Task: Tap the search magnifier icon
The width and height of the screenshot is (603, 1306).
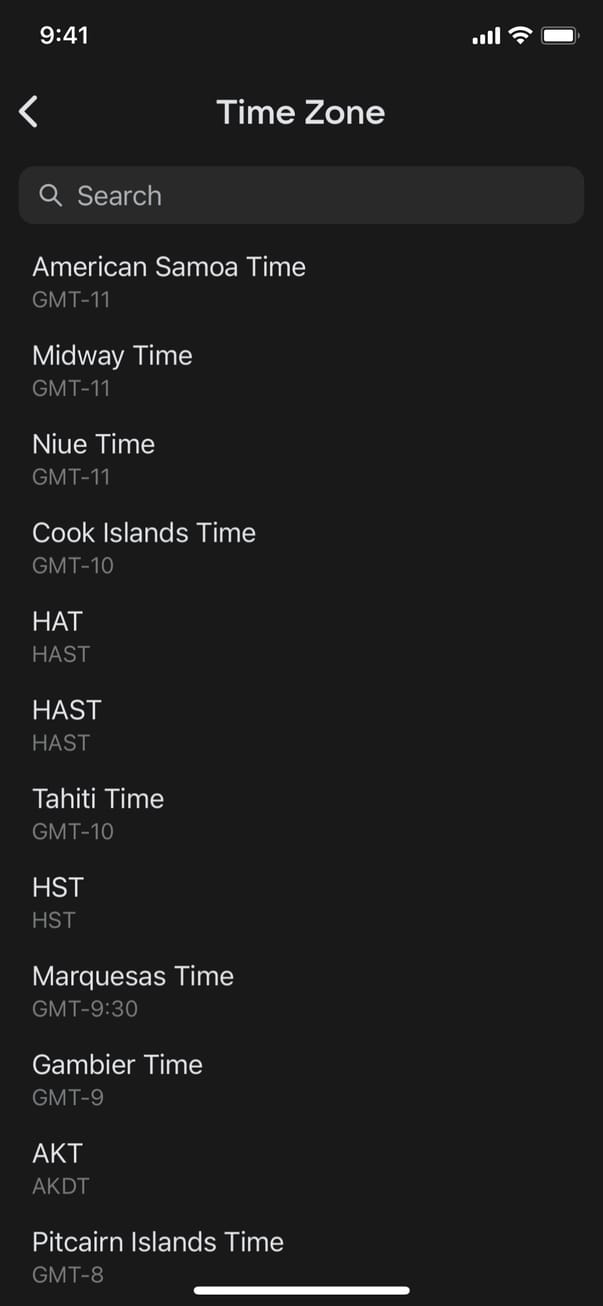Action: (50, 195)
